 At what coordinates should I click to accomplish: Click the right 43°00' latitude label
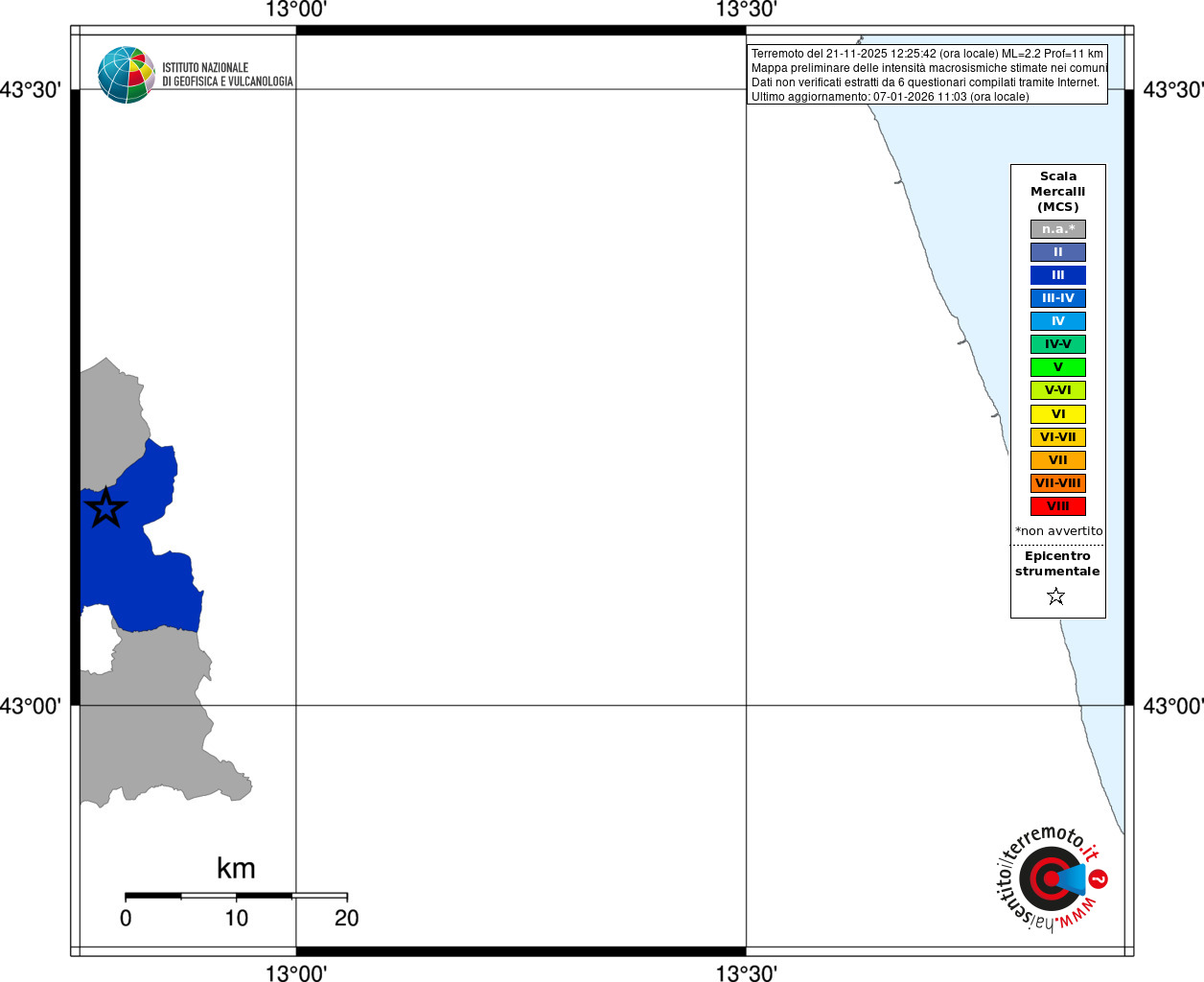[1173, 706]
